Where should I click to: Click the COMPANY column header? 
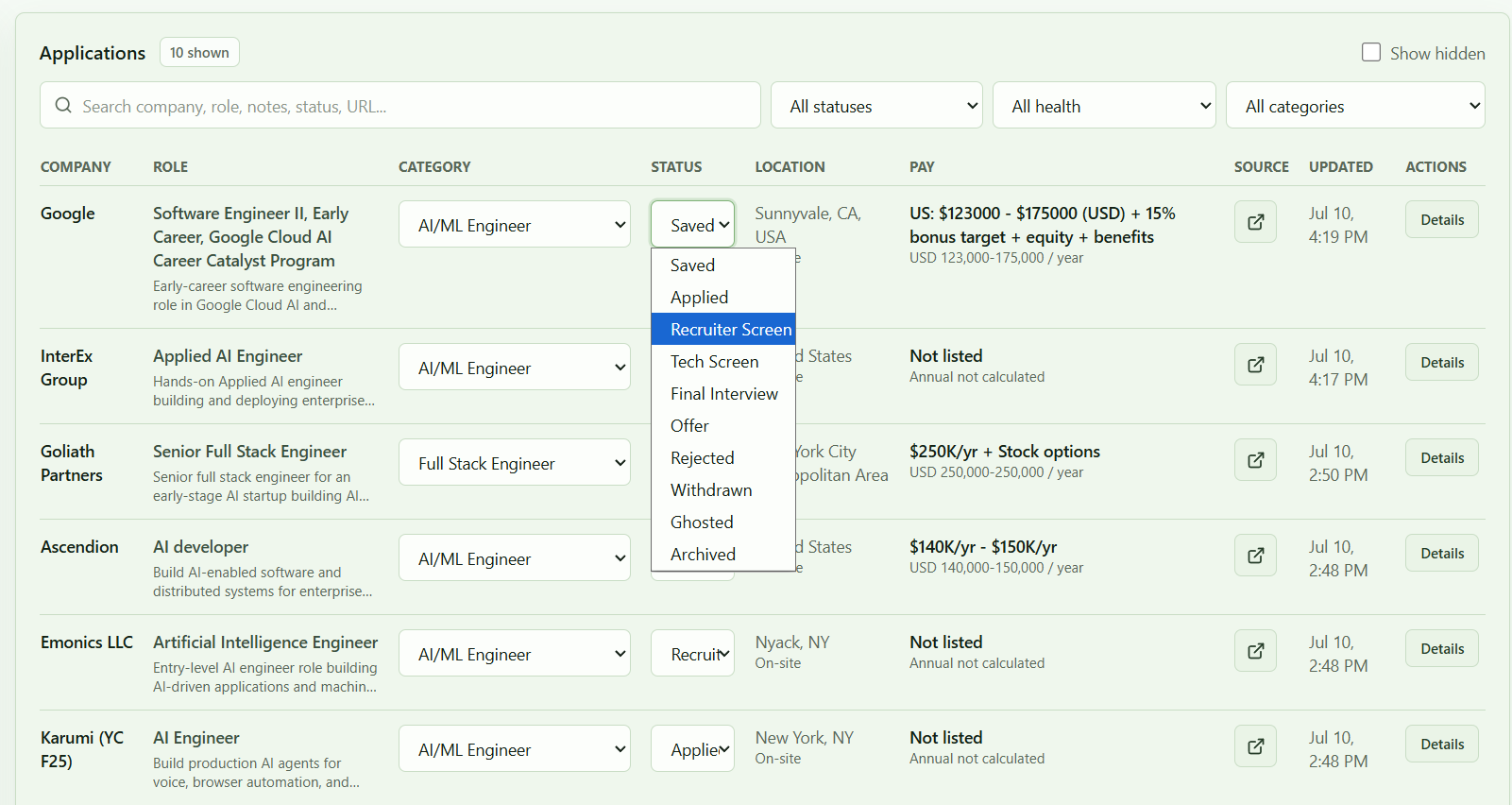[x=76, y=167]
